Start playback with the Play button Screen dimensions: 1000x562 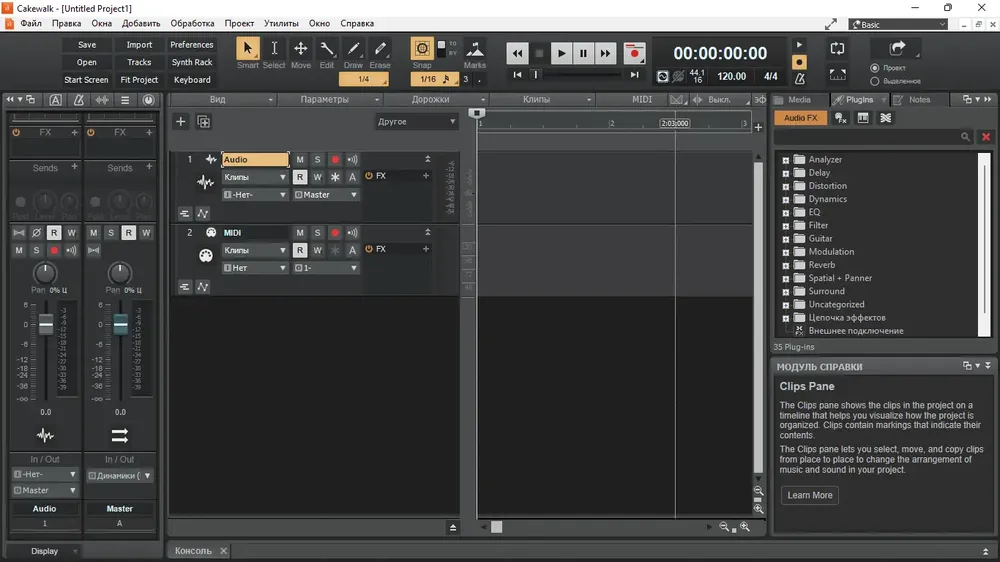(561, 54)
